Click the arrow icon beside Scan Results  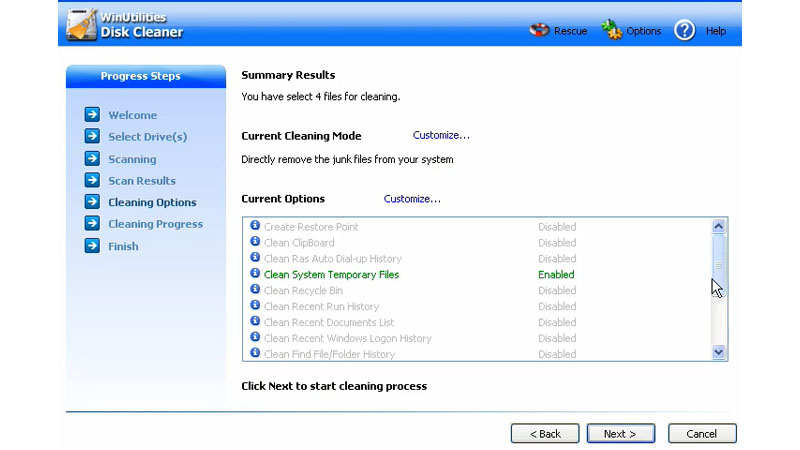(92, 180)
